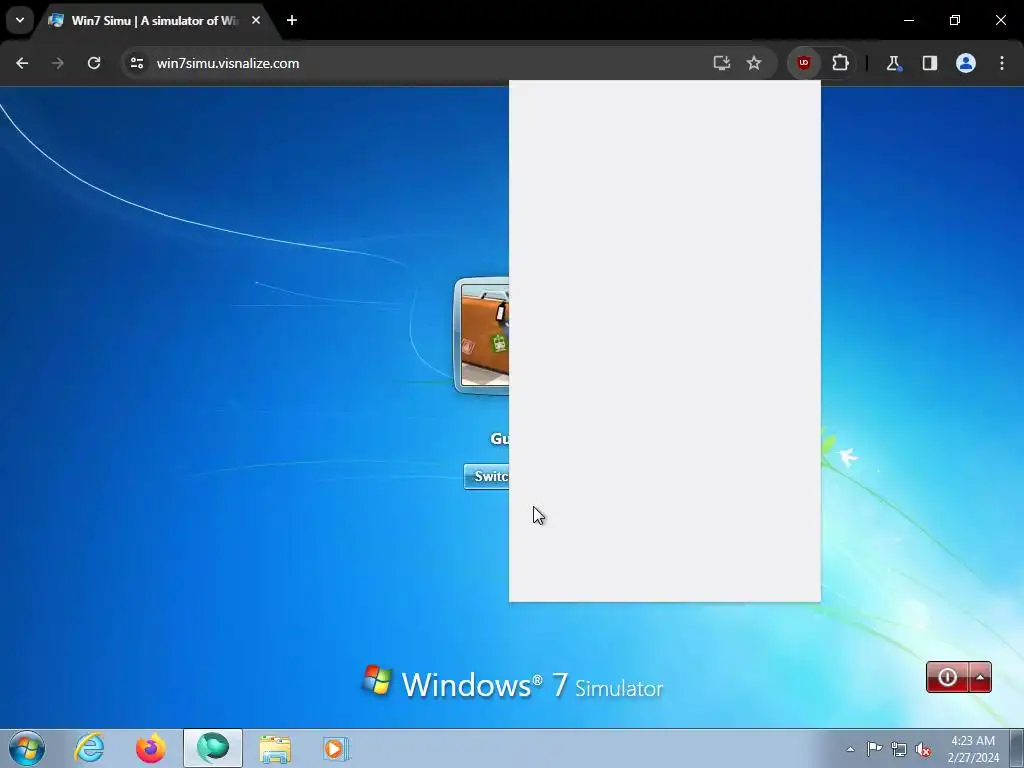Open the clock showing 4:23 AM
The height and width of the screenshot is (768, 1024).
972,749
